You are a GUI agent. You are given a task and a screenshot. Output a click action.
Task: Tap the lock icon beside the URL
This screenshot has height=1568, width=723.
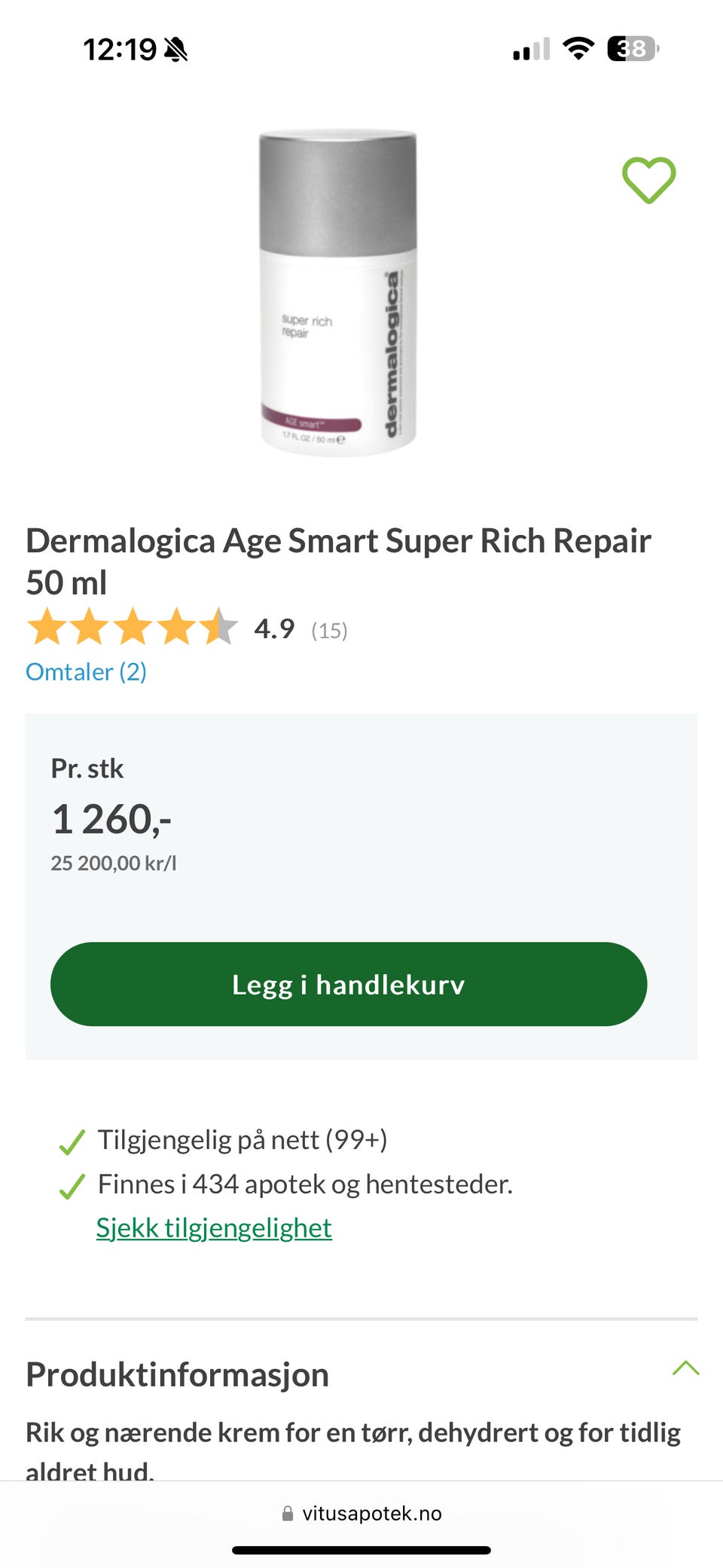coord(287,1513)
